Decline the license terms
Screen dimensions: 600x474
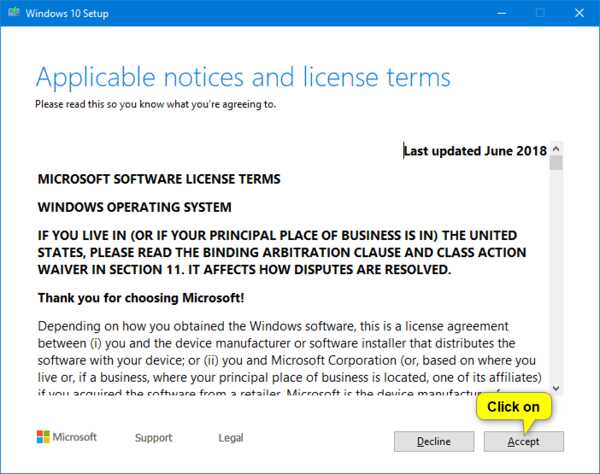tap(434, 441)
